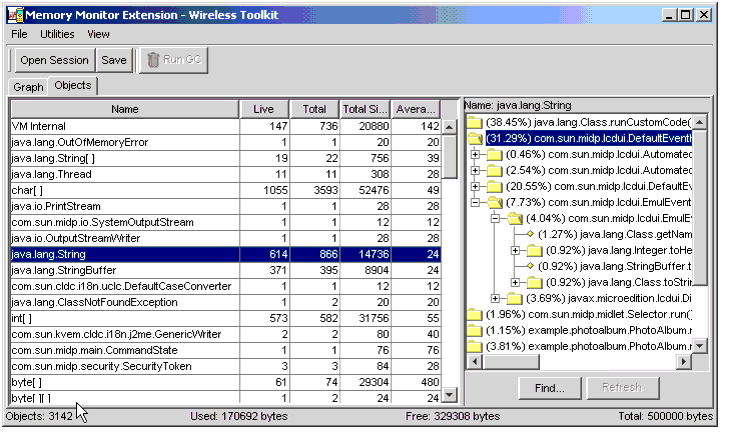Sort table by the Name column header
This screenshot has width=750, height=432.
(x=124, y=109)
